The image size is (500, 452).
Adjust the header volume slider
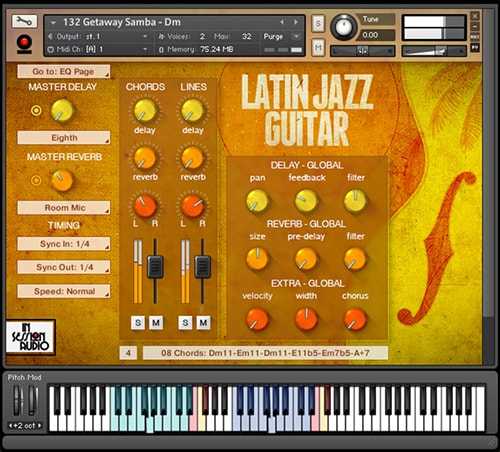(x=434, y=51)
